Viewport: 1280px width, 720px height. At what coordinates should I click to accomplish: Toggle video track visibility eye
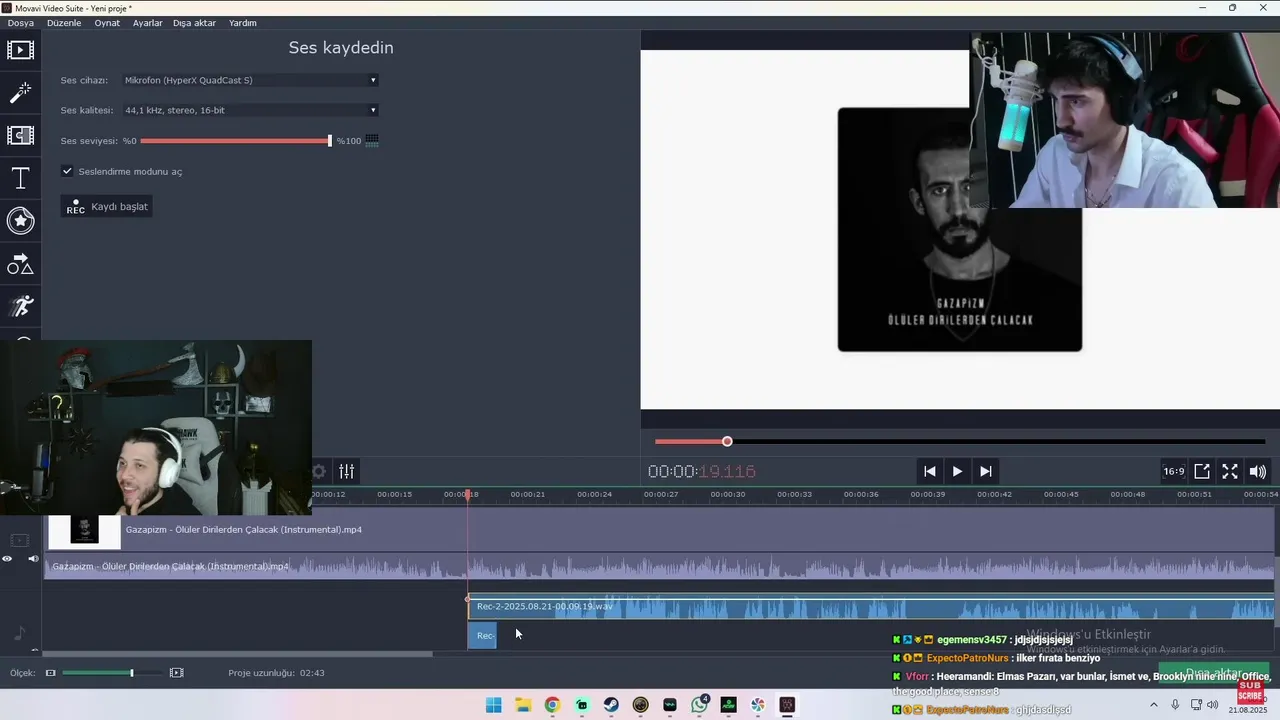[7, 559]
